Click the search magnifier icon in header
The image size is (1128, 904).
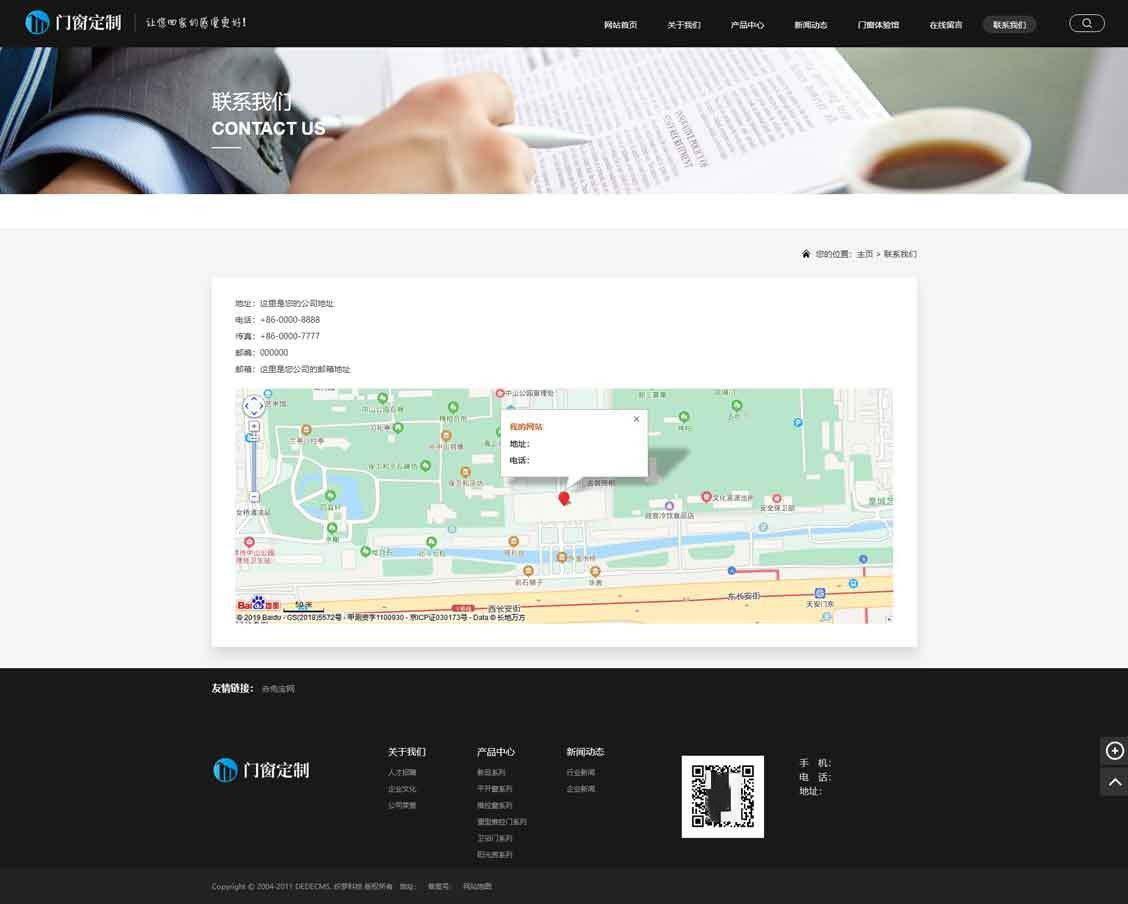(x=1087, y=23)
